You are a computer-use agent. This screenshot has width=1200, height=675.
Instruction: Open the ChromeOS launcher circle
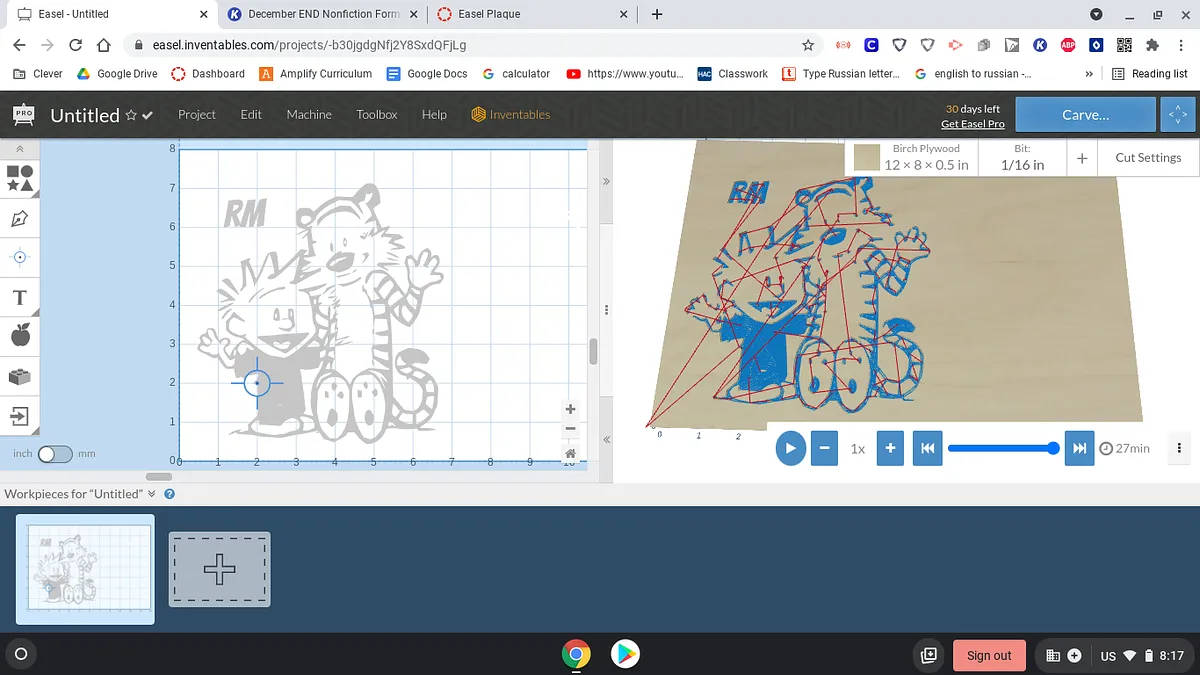20,655
